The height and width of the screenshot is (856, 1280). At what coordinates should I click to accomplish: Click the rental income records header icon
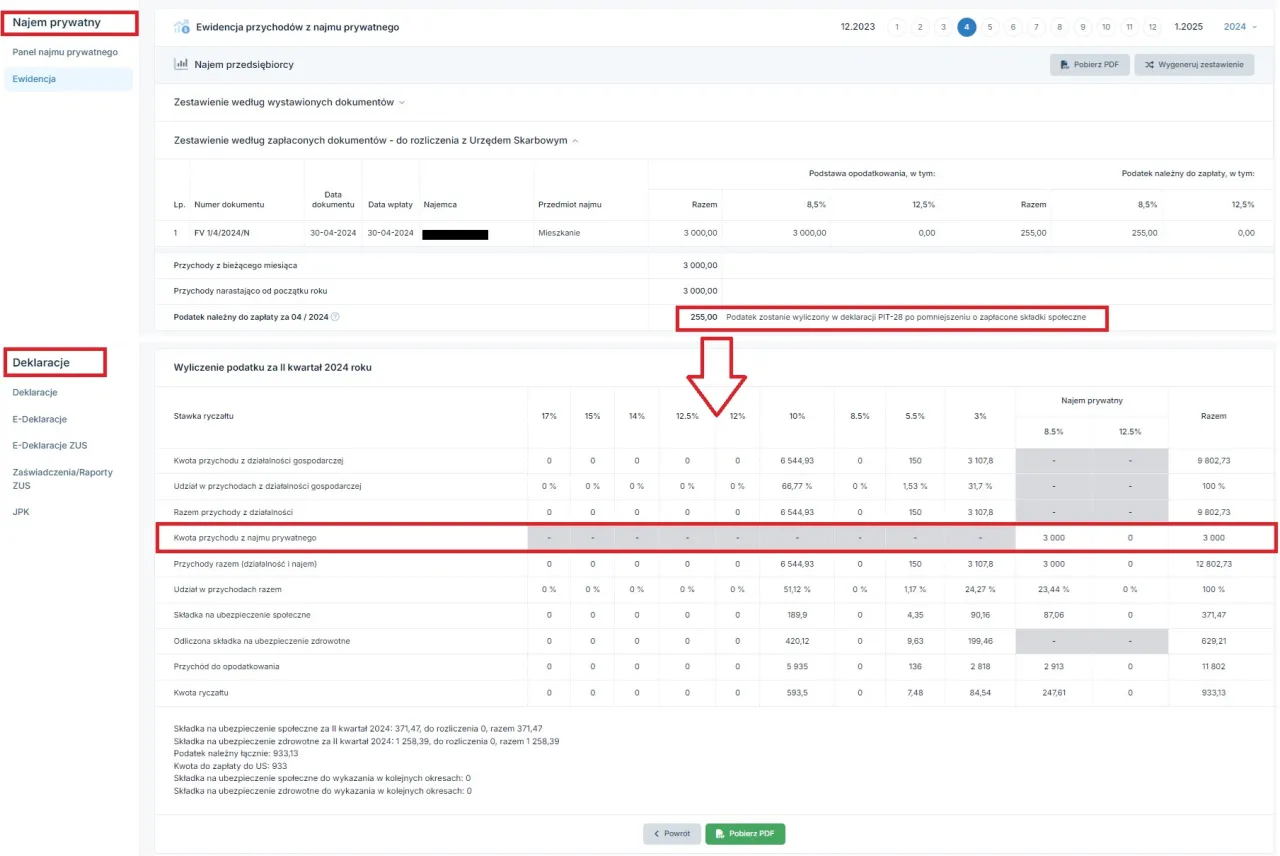[x=182, y=27]
